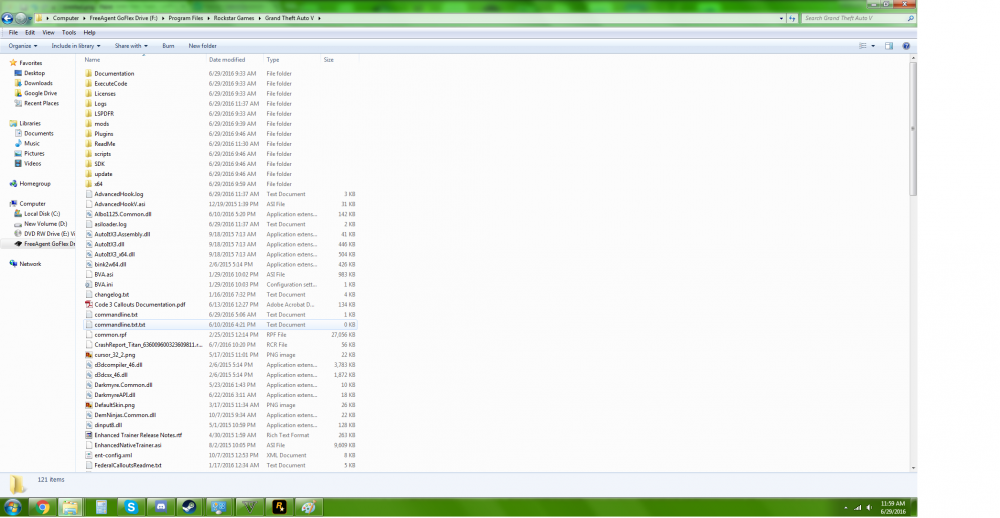Open Include in library dropdown

coord(75,46)
